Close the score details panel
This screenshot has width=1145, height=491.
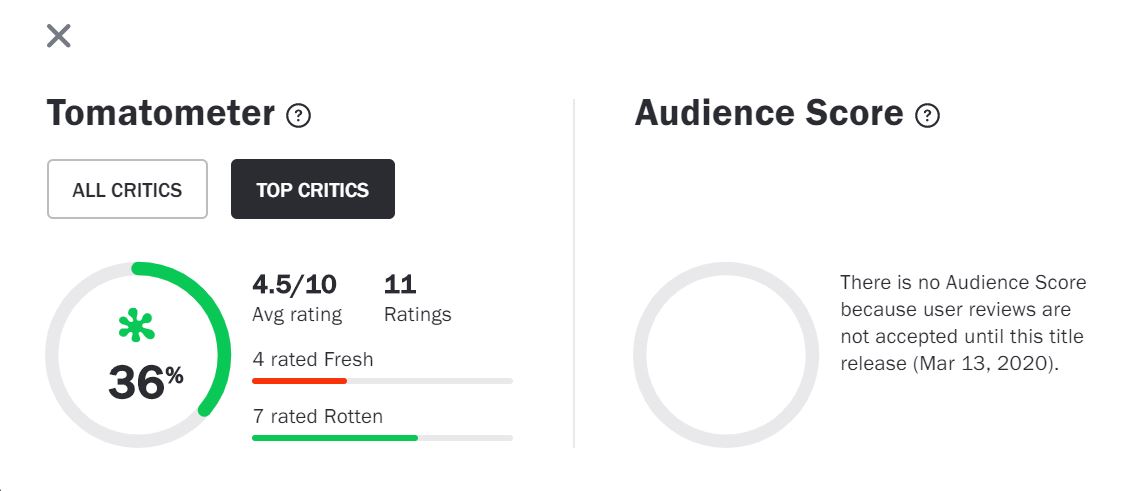59,36
